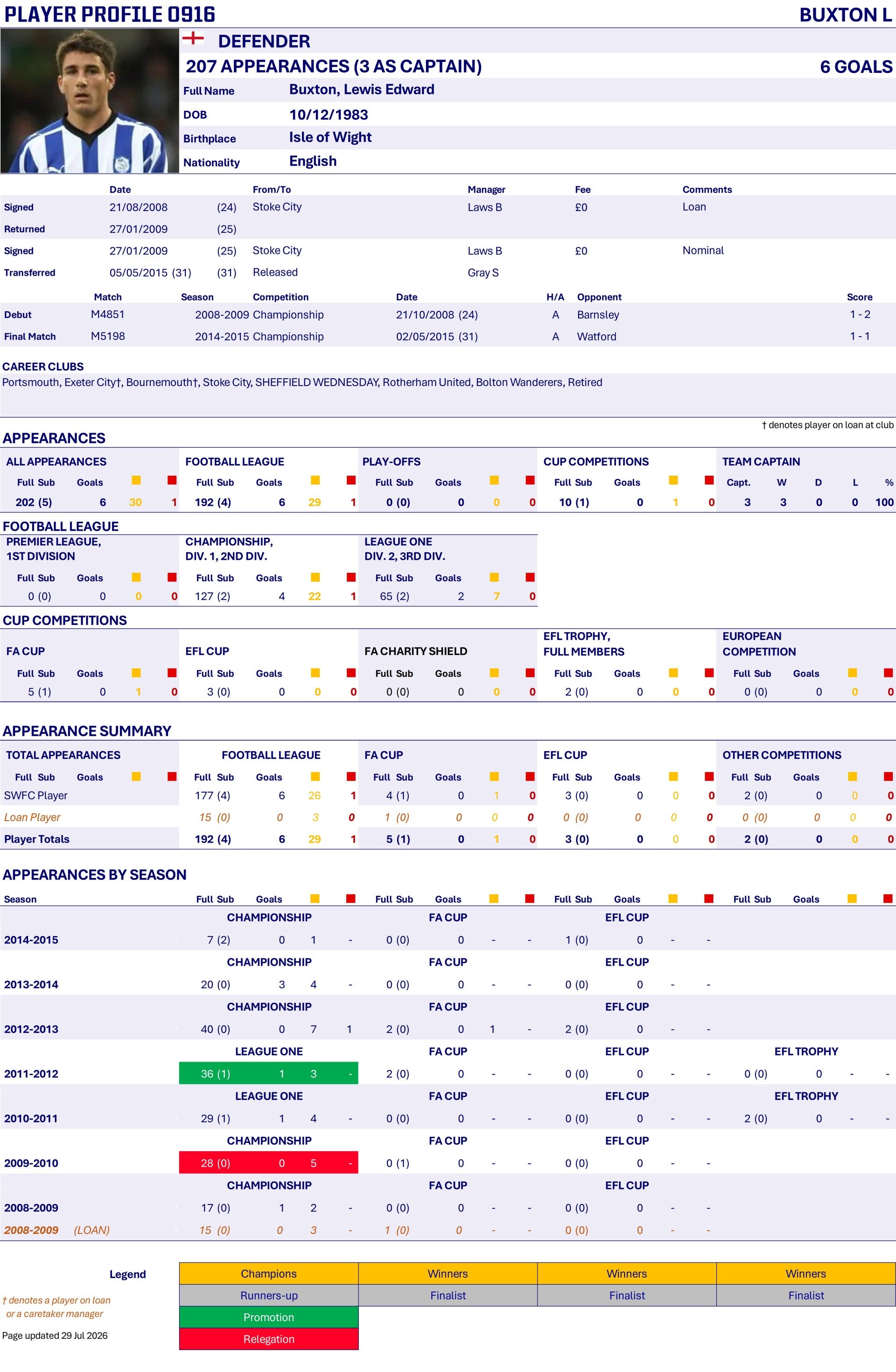The height and width of the screenshot is (1372, 896).
Task: Click the red card icon under EFL TROPHY, FULL MEMBERS
Action: coord(709,673)
